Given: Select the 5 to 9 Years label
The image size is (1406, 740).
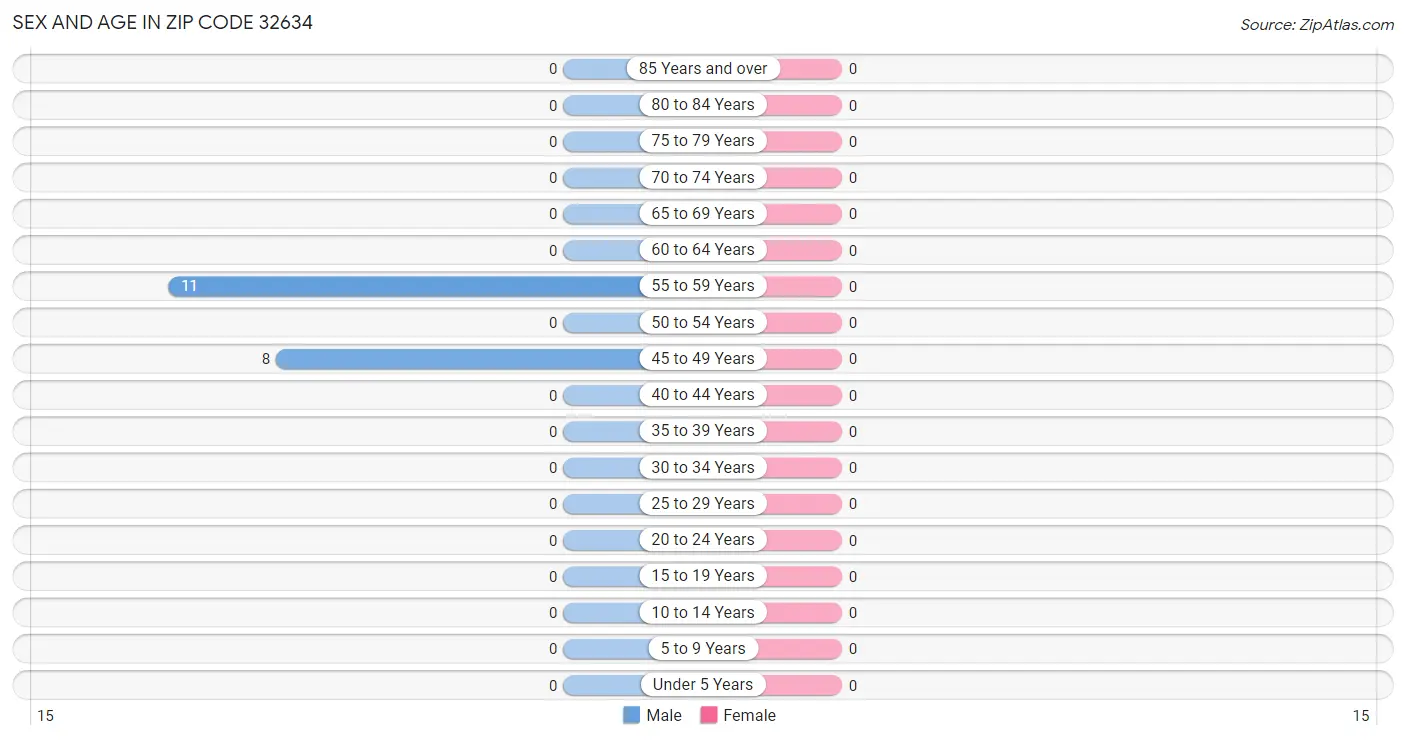Looking at the screenshot, I should click(x=703, y=648).
